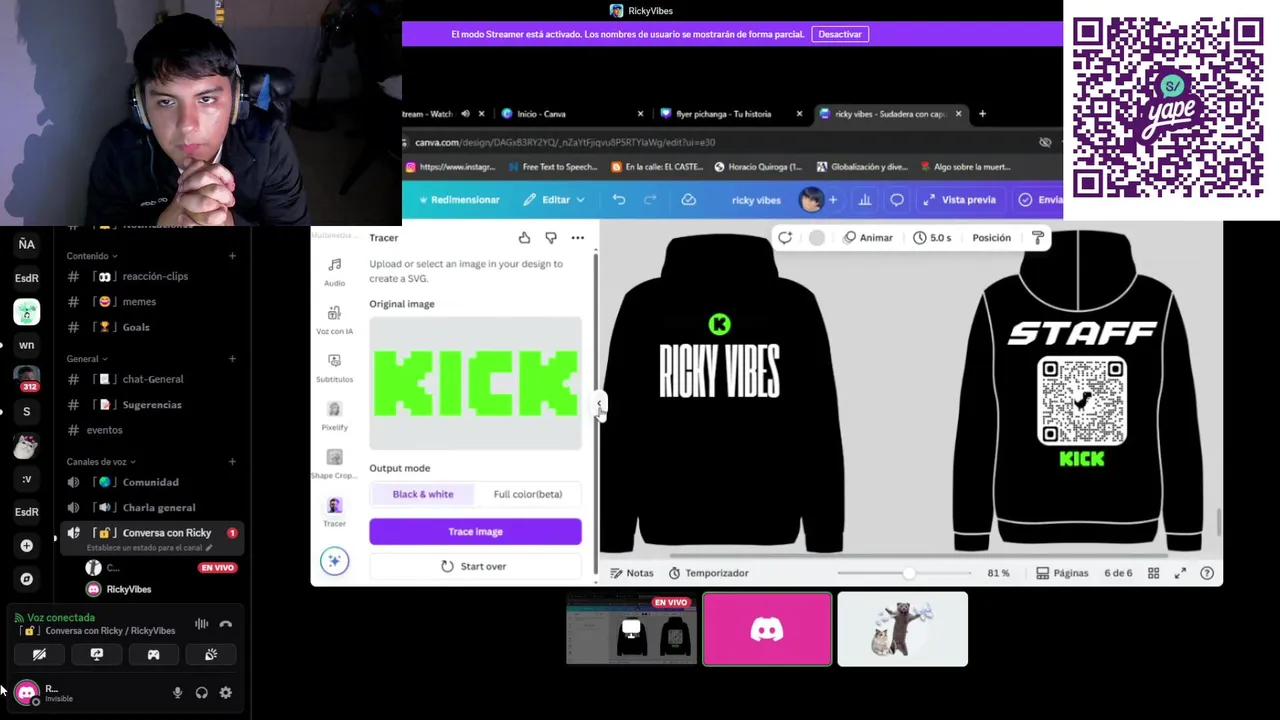The image size is (1280, 720).
Task: Add channel to Canales de voz
Action: click(x=232, y=462)
